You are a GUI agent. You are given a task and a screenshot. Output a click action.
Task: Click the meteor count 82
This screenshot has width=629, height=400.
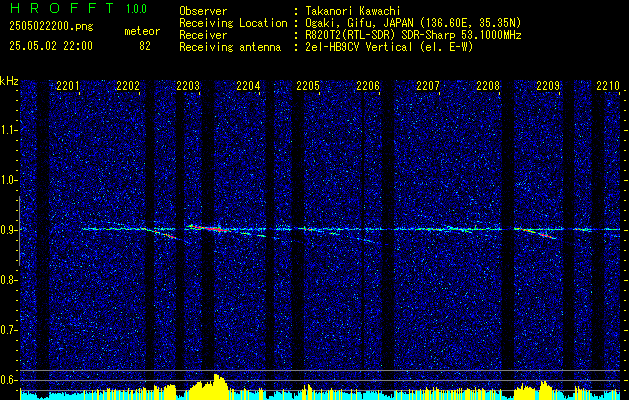click(145, 46)
